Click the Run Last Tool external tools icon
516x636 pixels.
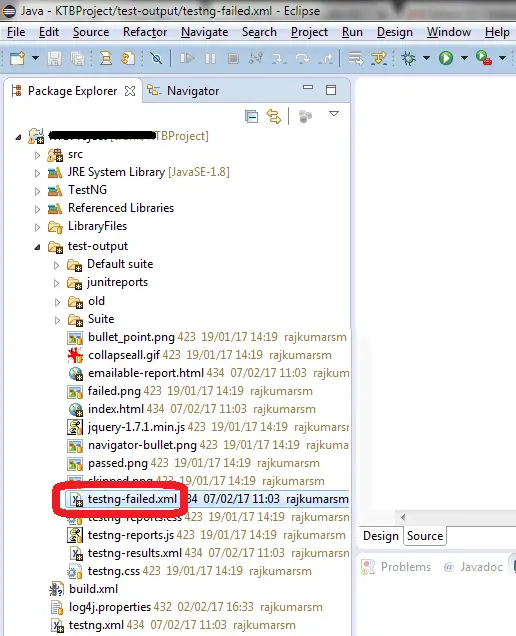(x=484, y=58)
